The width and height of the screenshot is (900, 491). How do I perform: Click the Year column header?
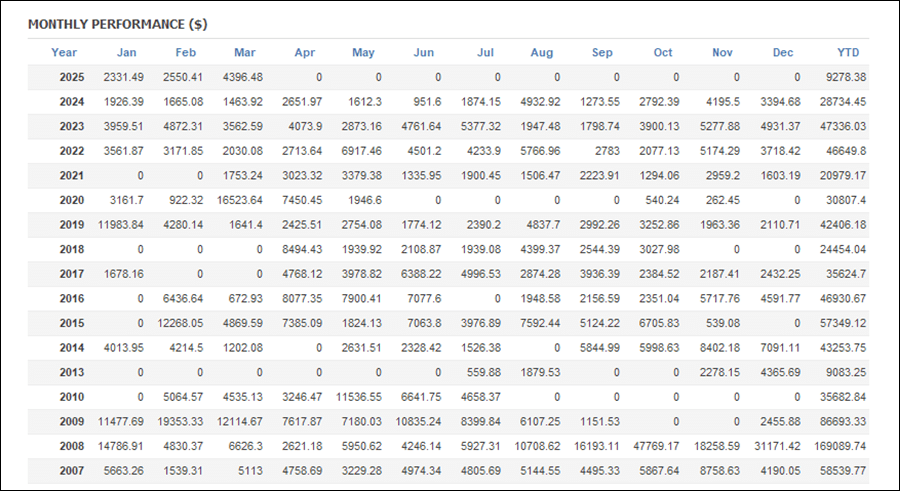(64, 52)
